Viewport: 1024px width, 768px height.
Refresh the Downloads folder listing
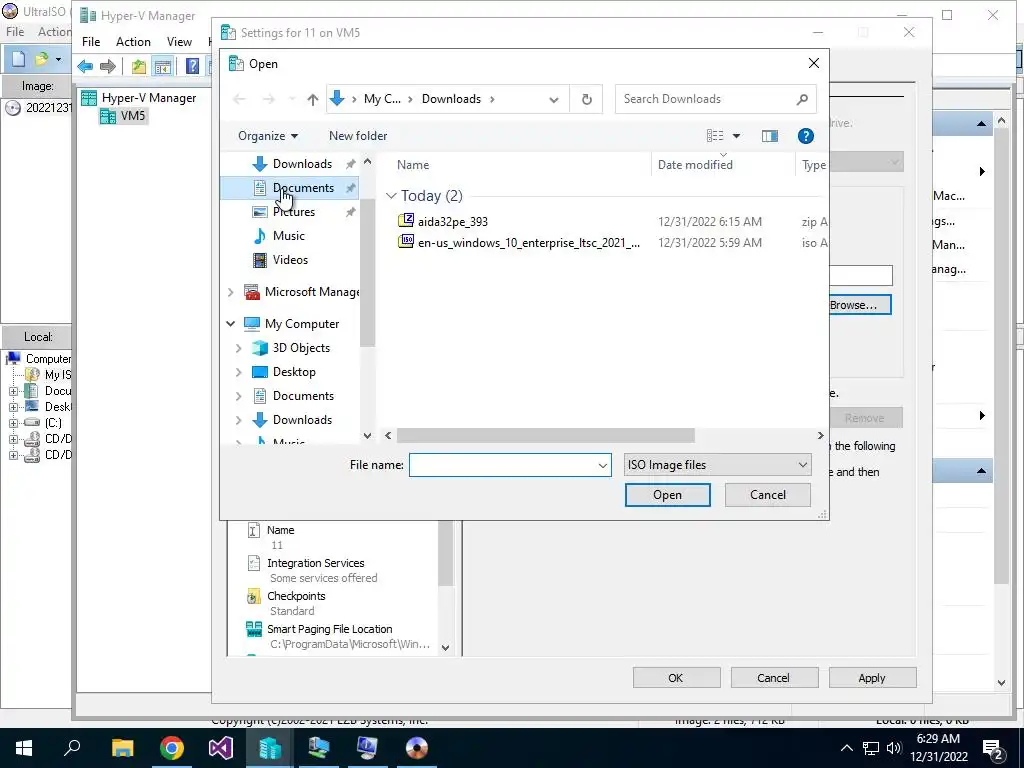point(586,99)
